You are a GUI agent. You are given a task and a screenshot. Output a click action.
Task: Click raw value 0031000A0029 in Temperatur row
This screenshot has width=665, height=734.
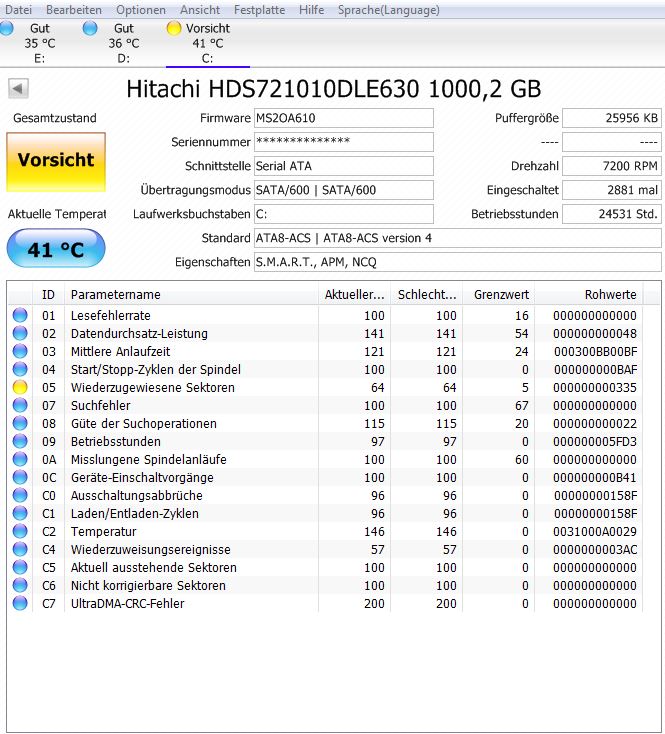pyautogui.click(x=595, y=532)
